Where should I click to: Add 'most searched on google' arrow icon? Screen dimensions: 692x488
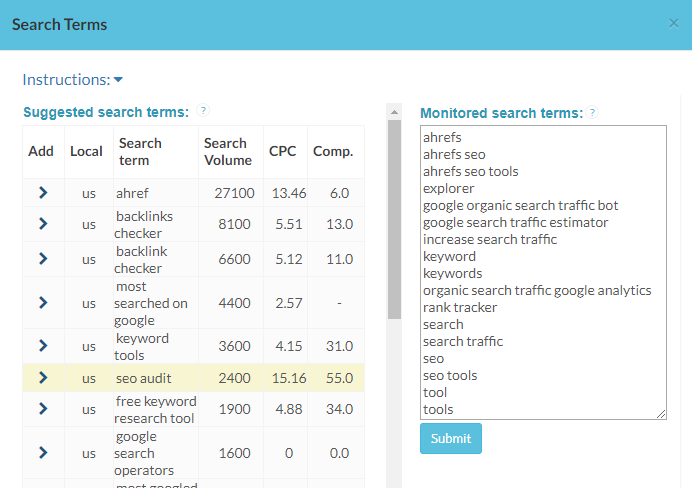43,303
